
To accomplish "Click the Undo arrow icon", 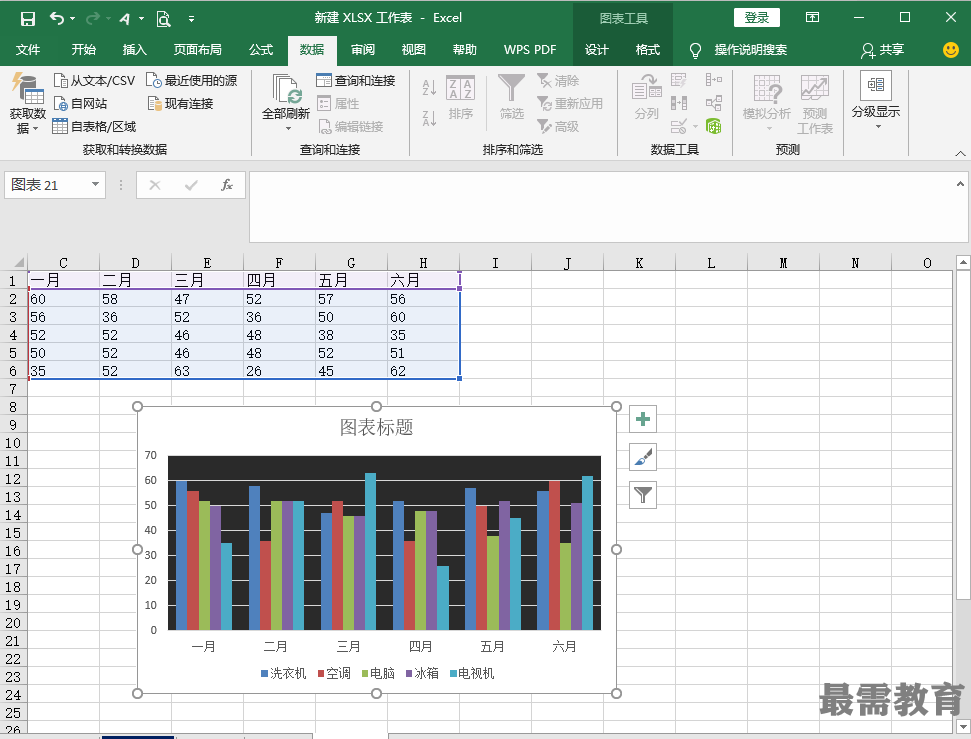I will [57, 19].
